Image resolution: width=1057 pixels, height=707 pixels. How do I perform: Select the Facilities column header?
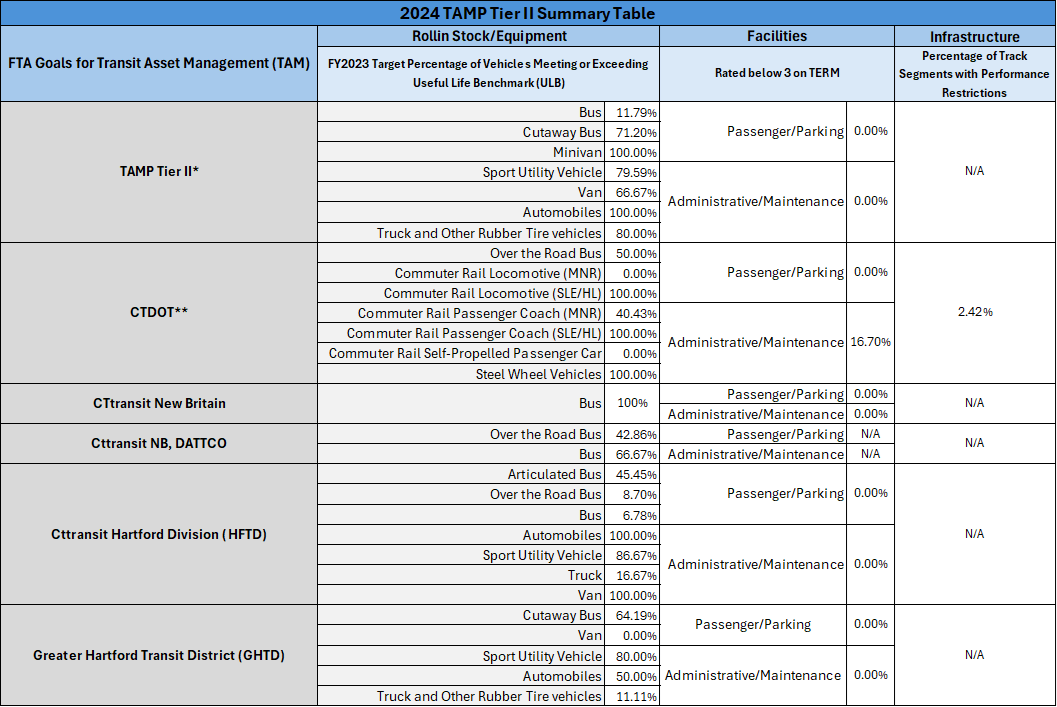777,36
